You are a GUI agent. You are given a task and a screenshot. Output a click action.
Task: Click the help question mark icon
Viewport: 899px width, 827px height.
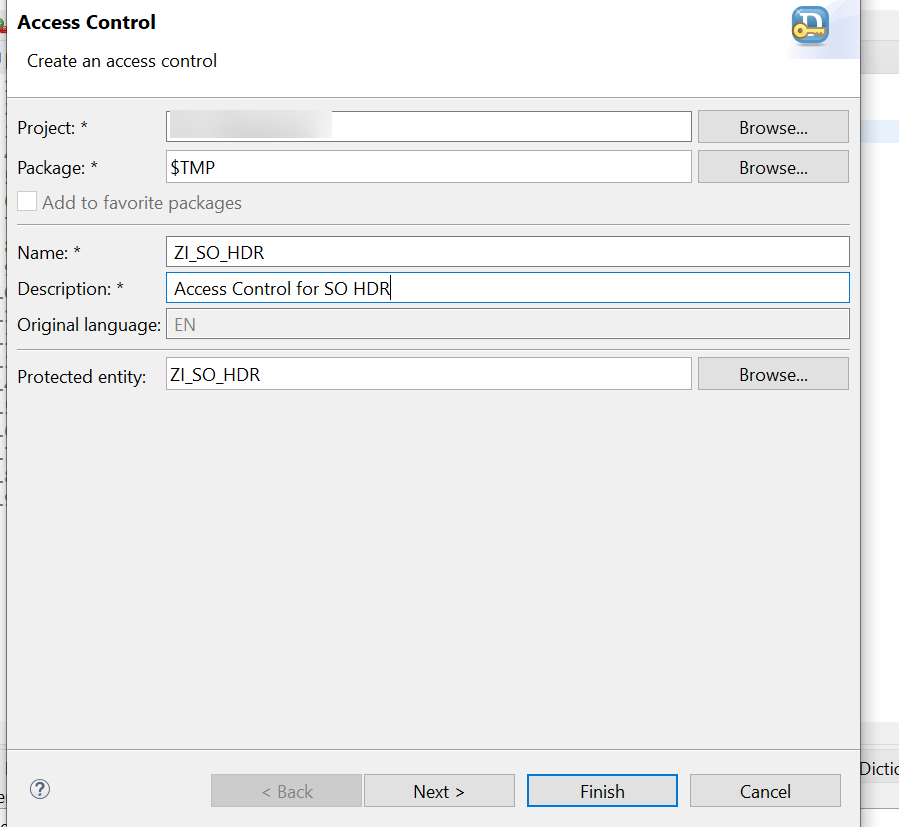click(x=40, y=789)
